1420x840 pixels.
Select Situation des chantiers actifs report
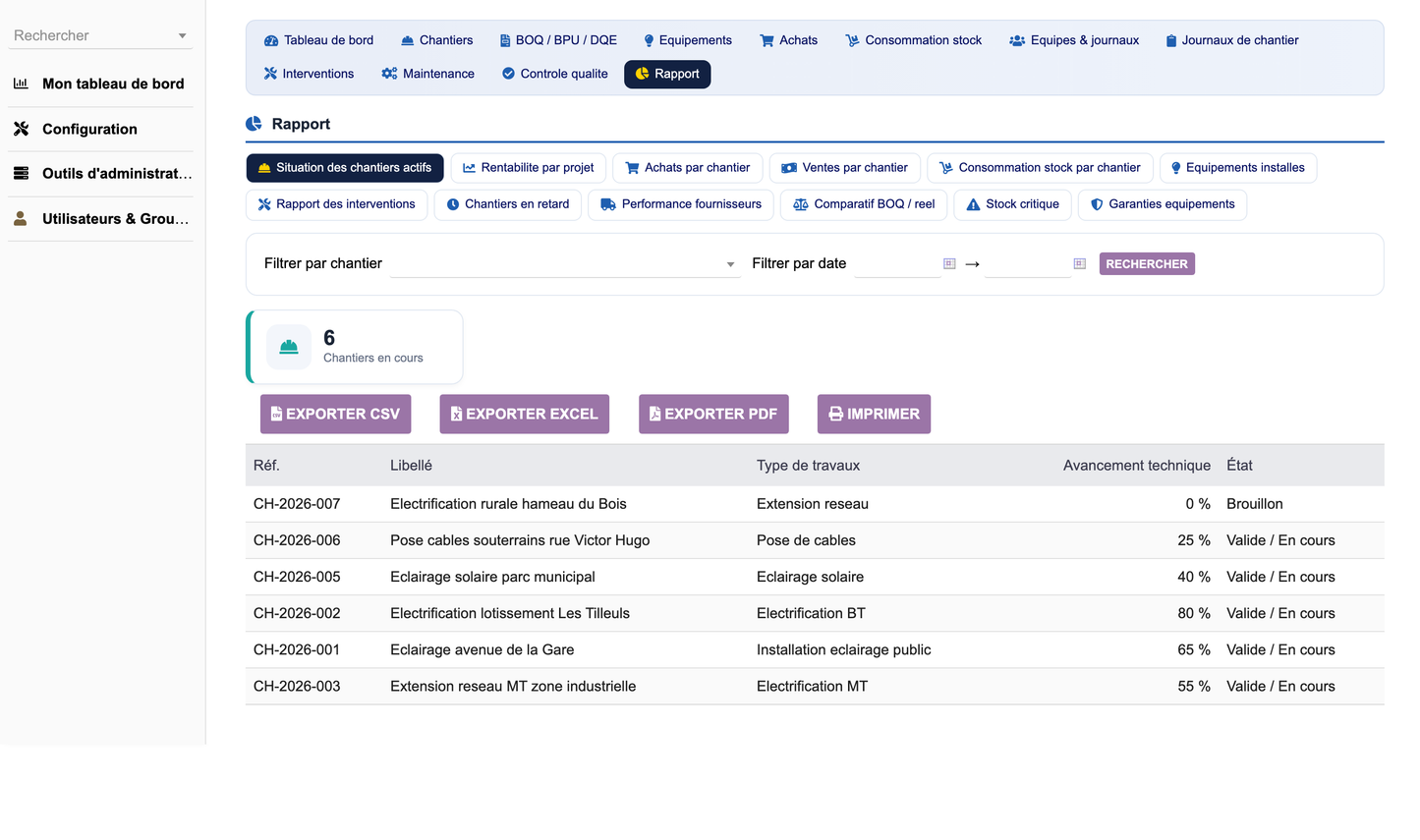tap(345, 168)
